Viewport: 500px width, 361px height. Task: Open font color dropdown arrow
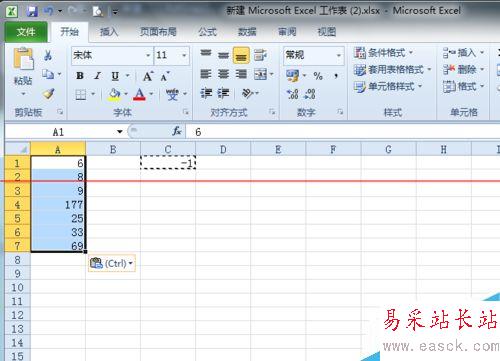(x=151, y=94)
